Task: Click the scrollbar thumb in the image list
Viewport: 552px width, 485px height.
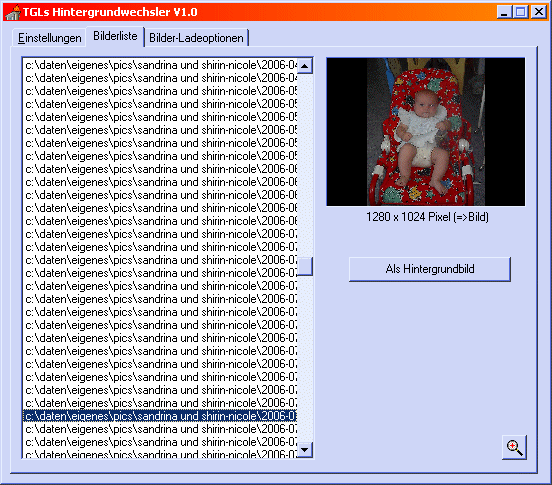Action: 305,266
